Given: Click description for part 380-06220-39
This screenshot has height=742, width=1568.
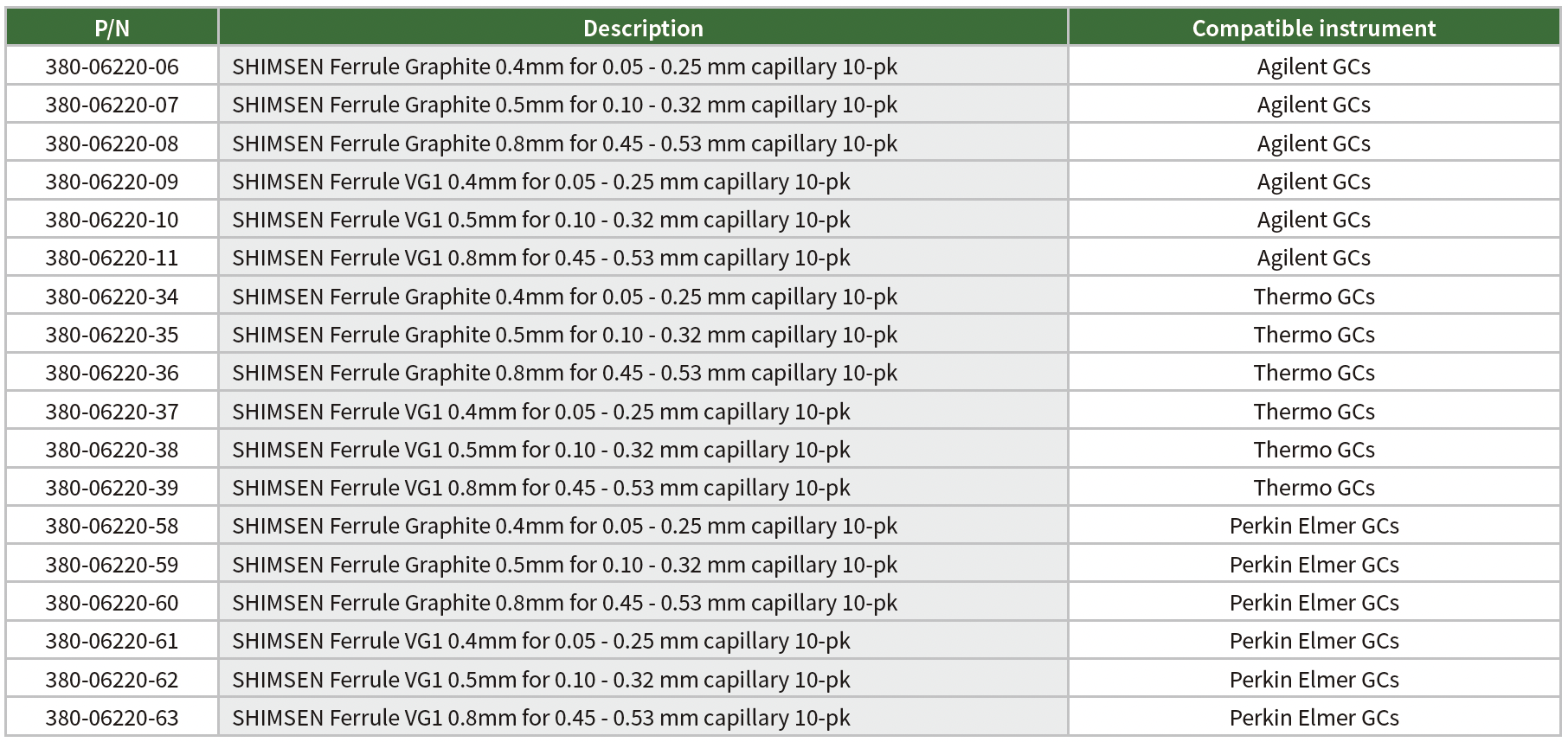Looking at the screenshot, I should (x=541, y=488).
